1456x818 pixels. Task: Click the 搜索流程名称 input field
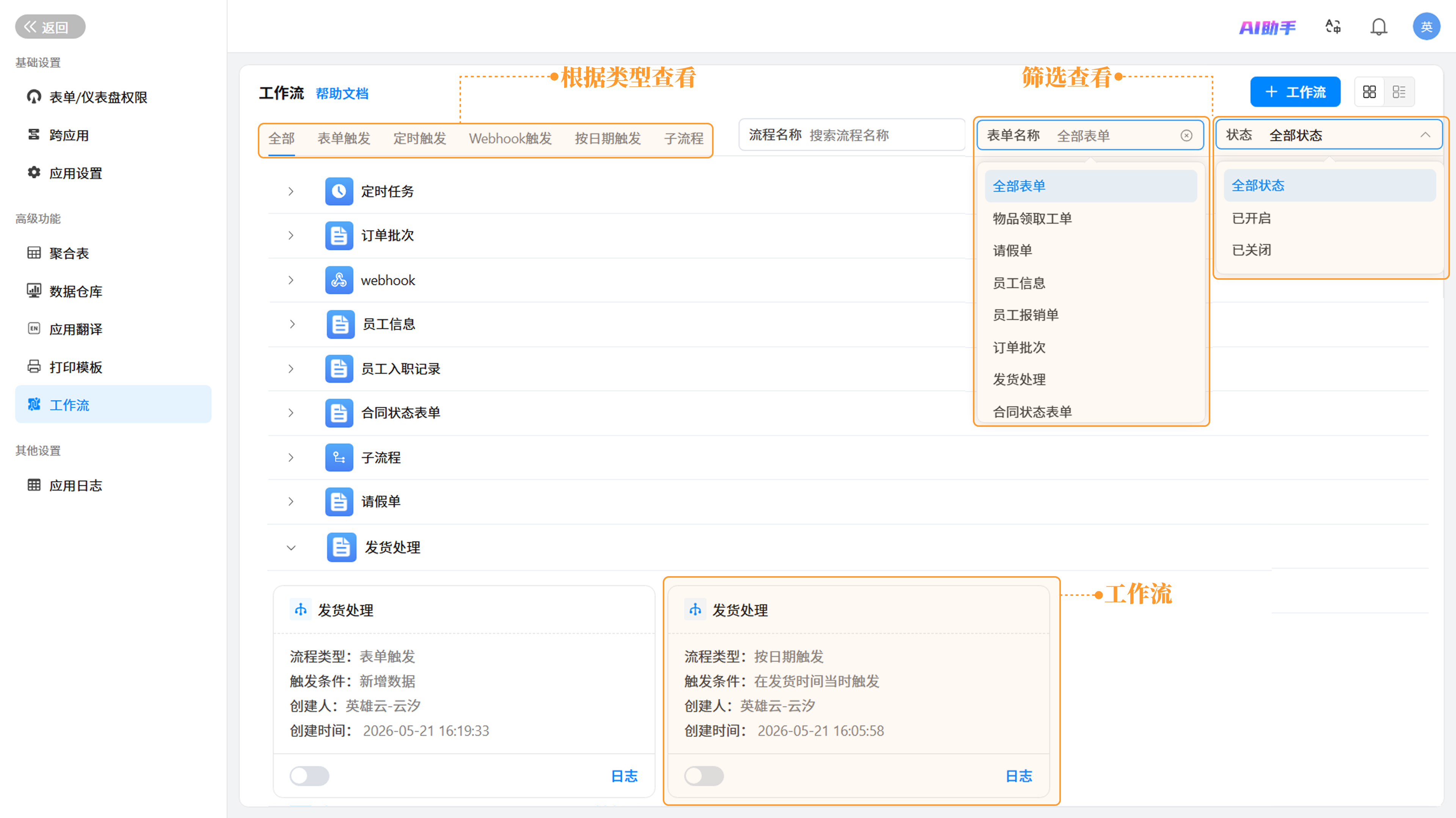pos(852,135)
